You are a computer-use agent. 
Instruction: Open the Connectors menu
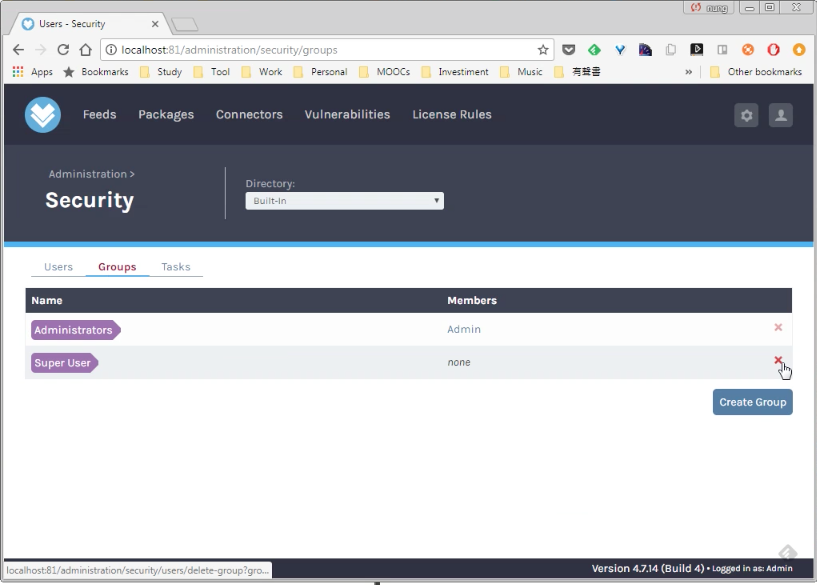(249, 115)
